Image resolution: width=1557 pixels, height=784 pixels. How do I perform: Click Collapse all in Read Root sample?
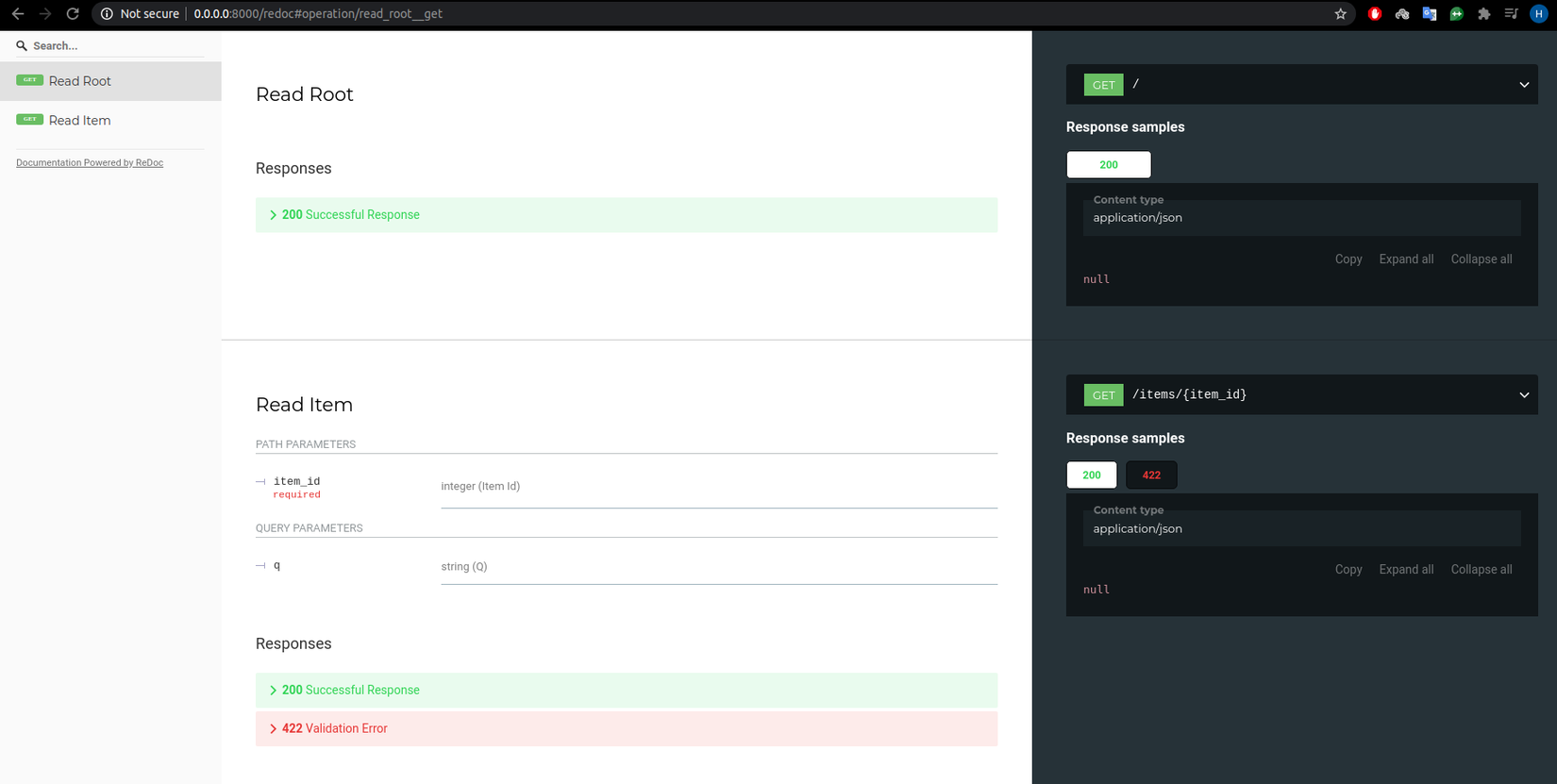pos(1482,259)
